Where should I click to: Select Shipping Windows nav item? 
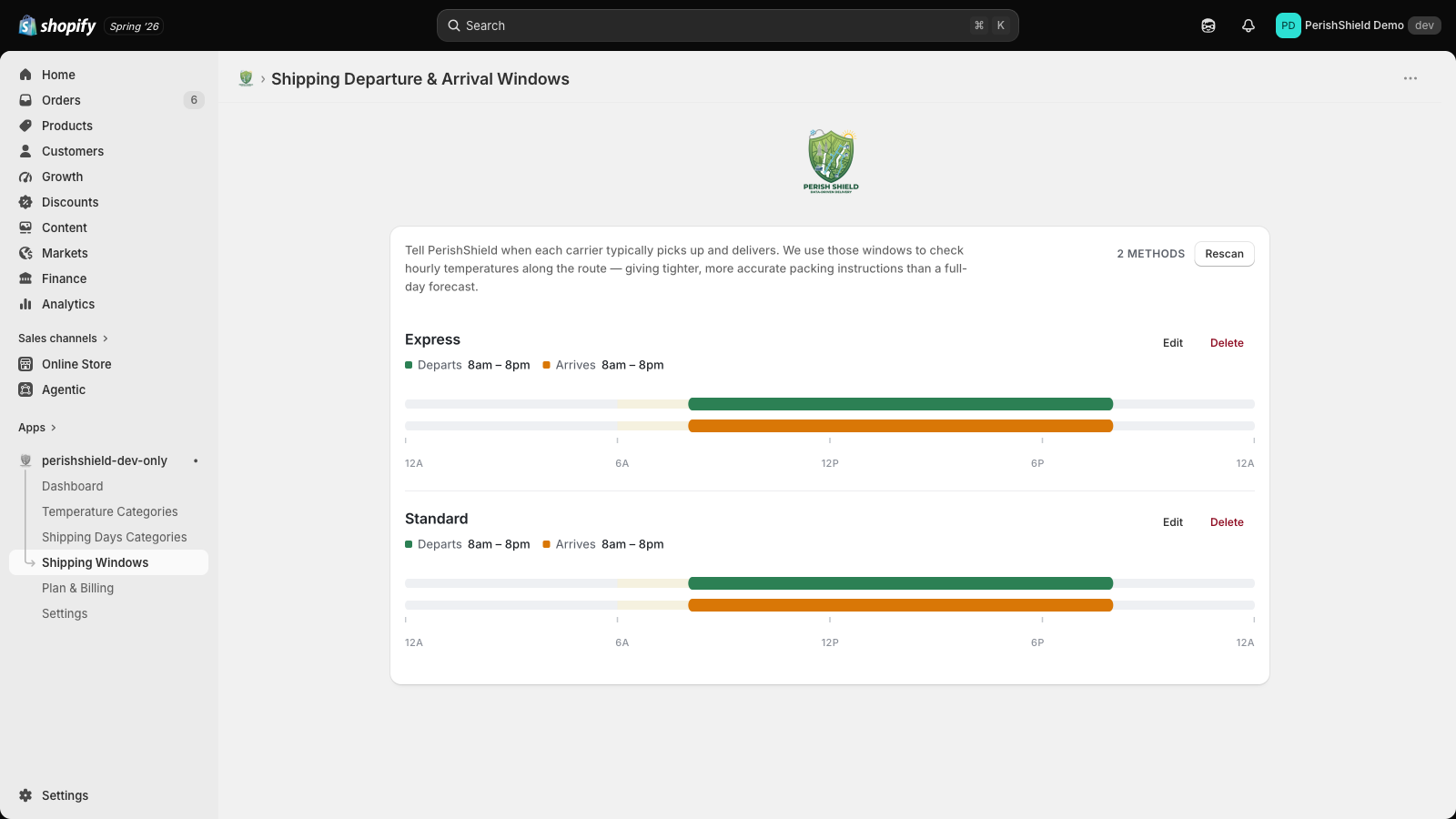(109, 562)
